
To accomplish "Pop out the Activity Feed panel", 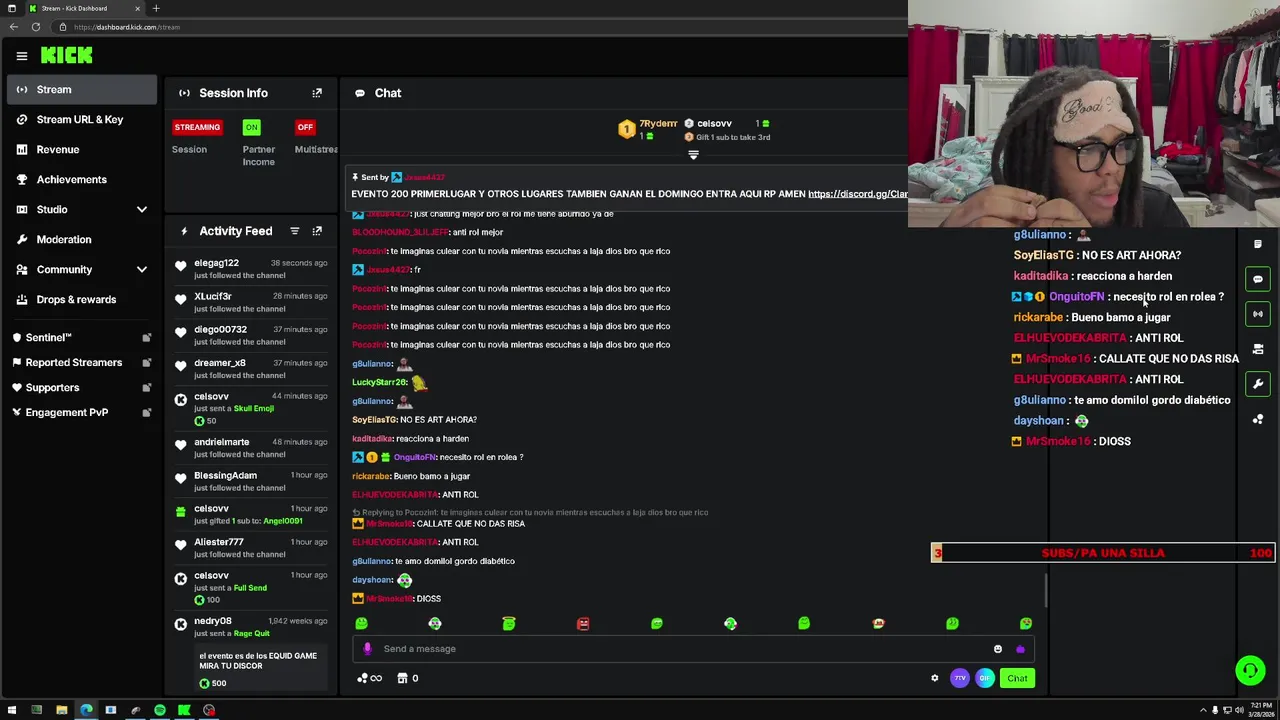I will point(317,231).
